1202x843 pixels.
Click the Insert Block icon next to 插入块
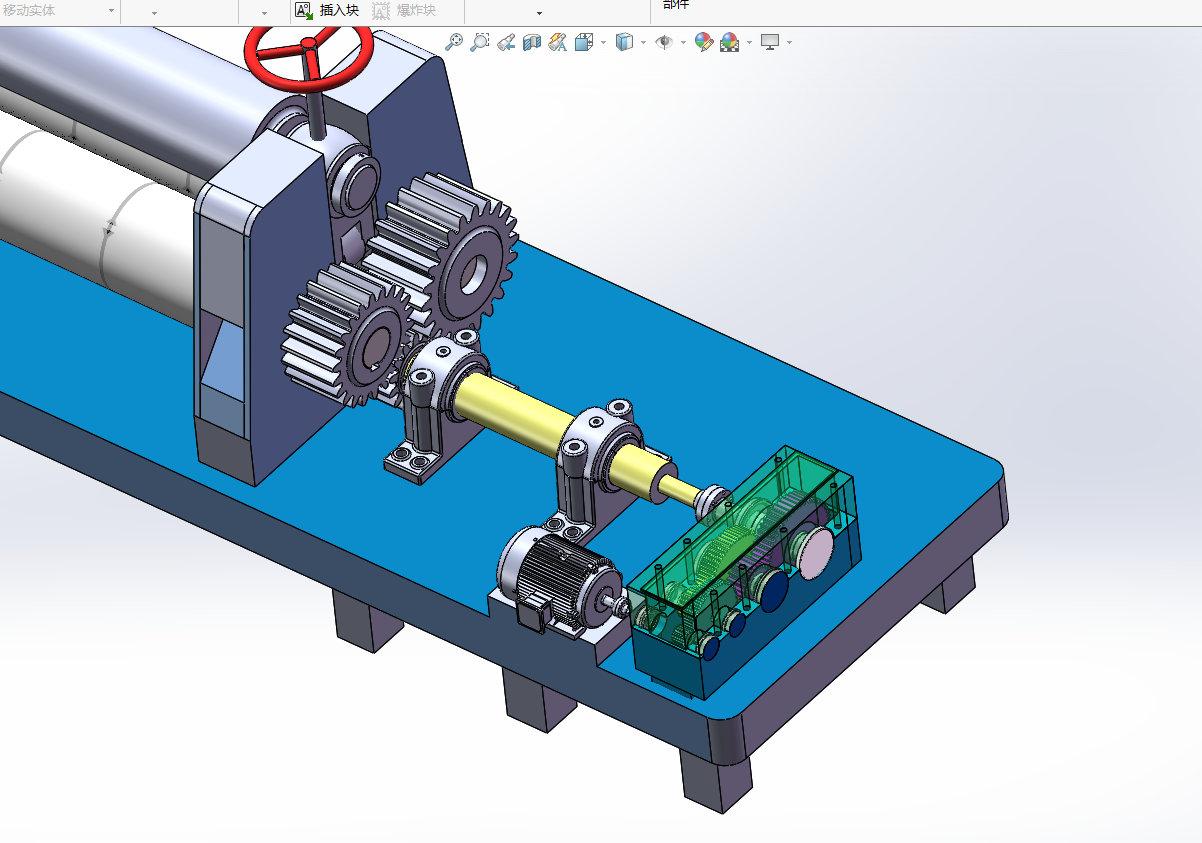point(304,10)
